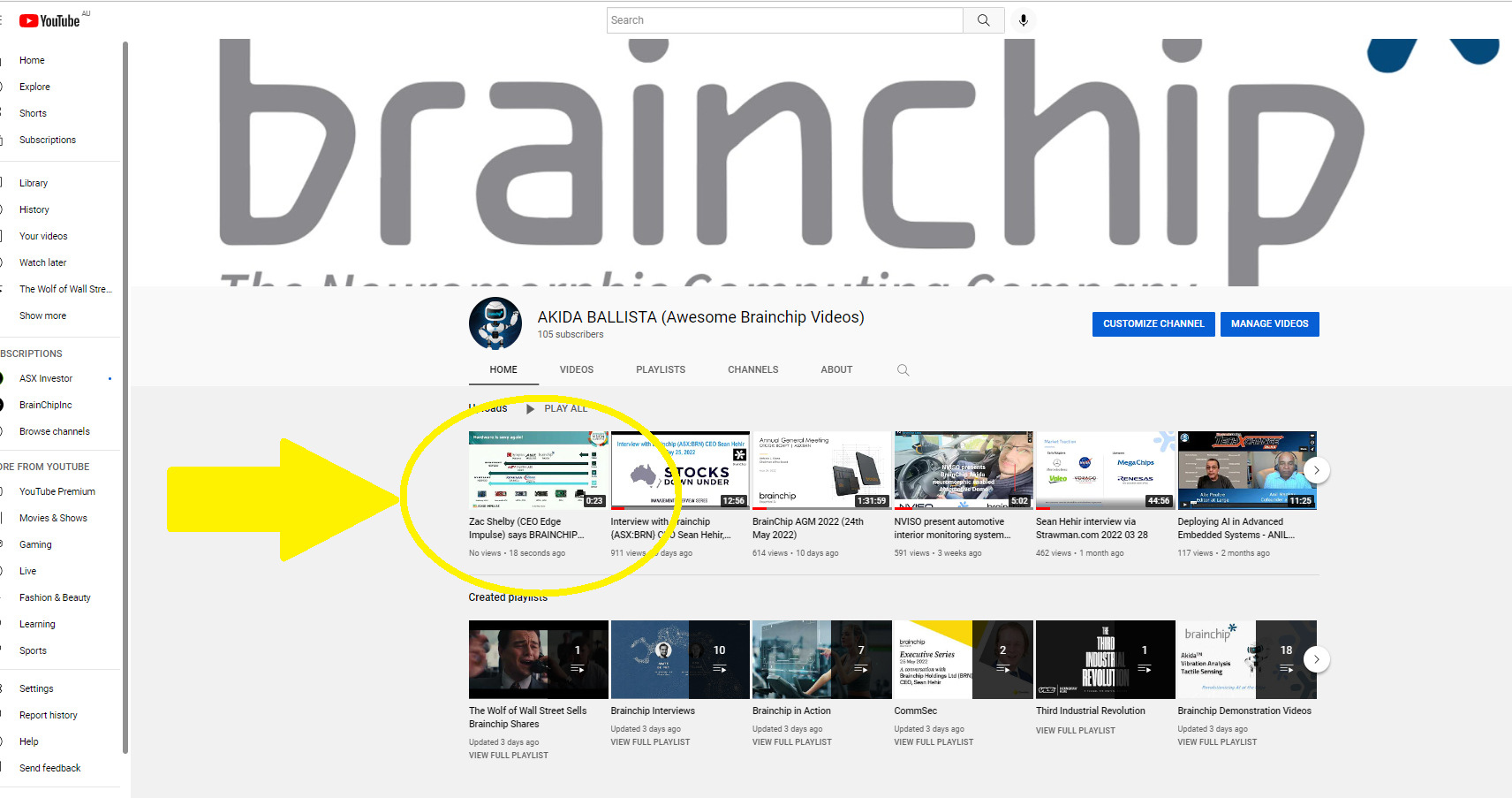Click the YouTube logo

pyautogui.click(x=49, y=20)
